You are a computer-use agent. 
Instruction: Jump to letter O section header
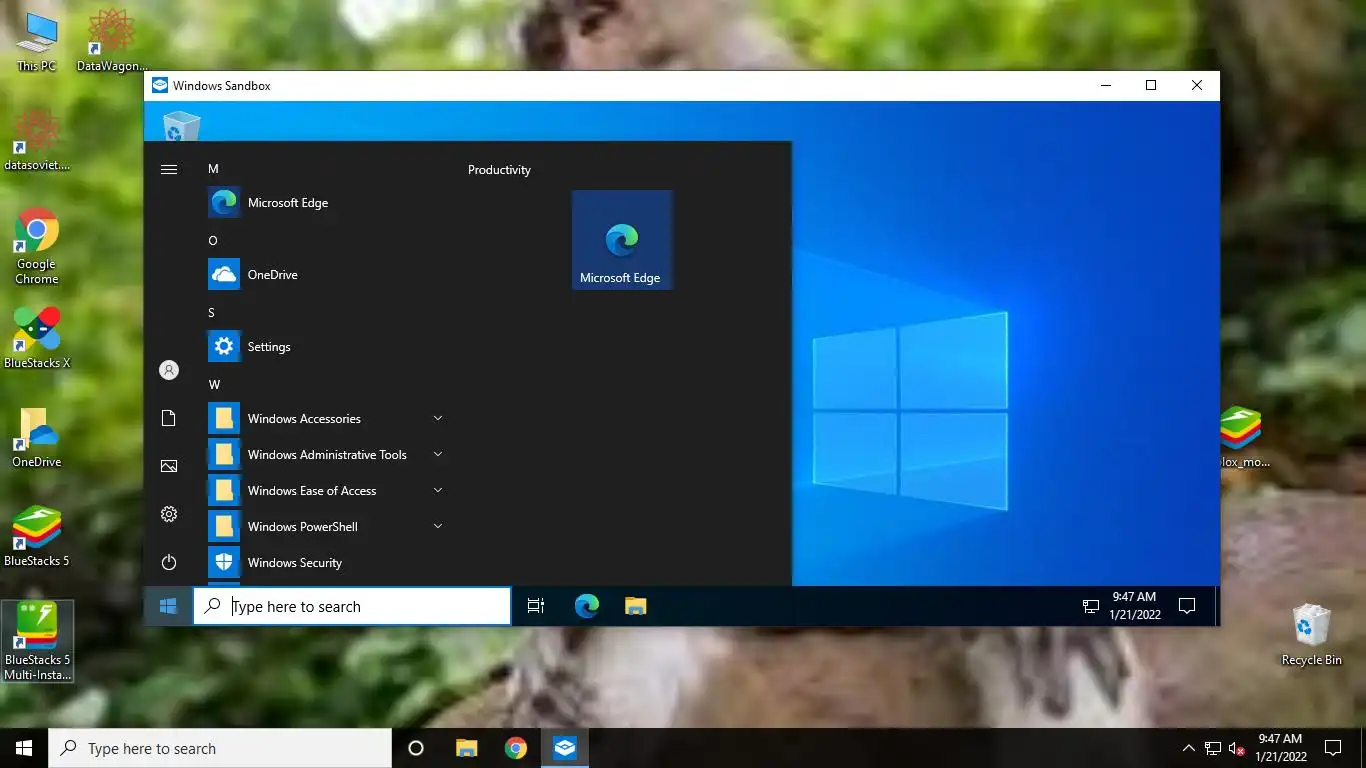213,241
